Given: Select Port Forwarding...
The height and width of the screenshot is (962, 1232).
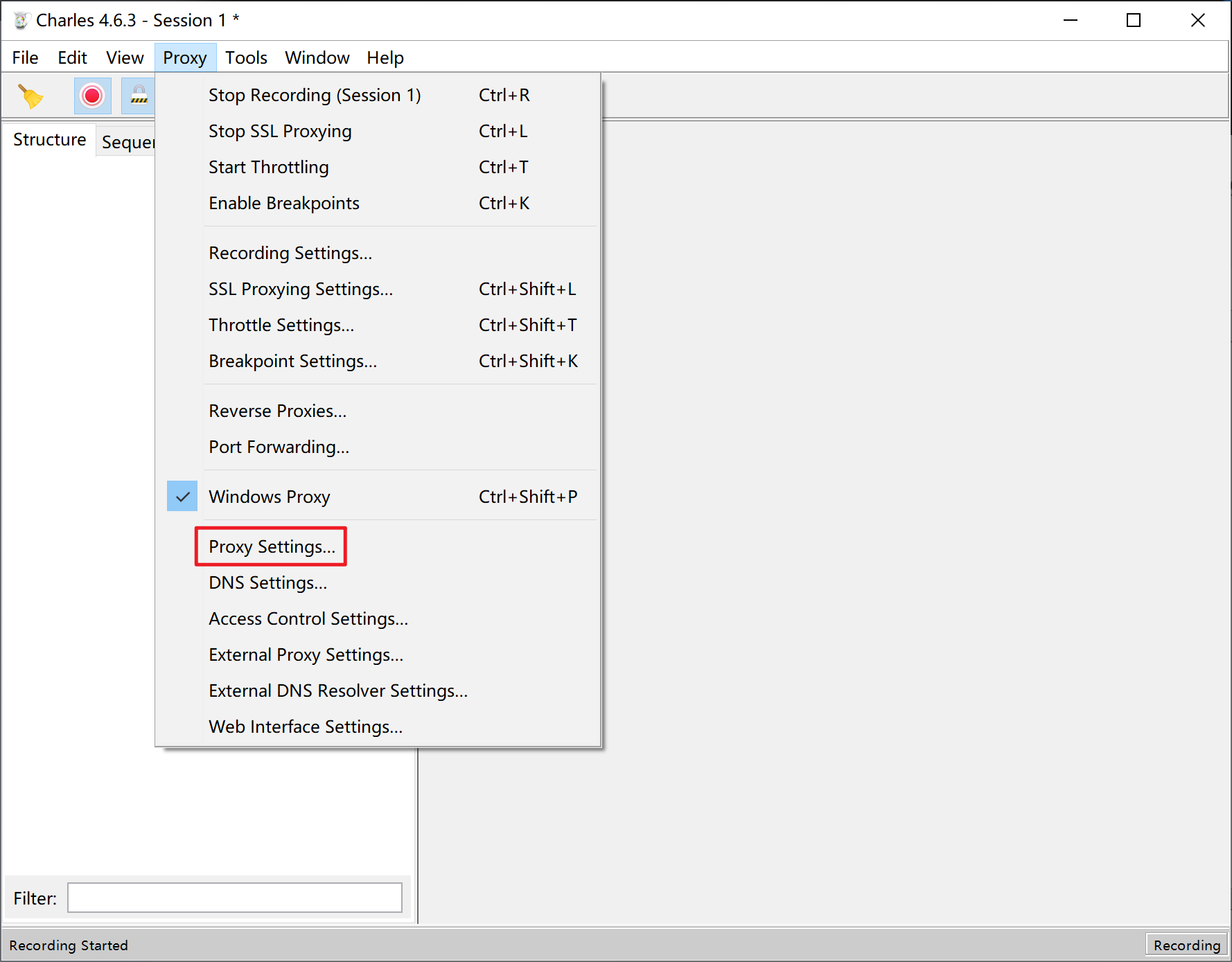Looking at the screenshot, I should click(378, 447).
